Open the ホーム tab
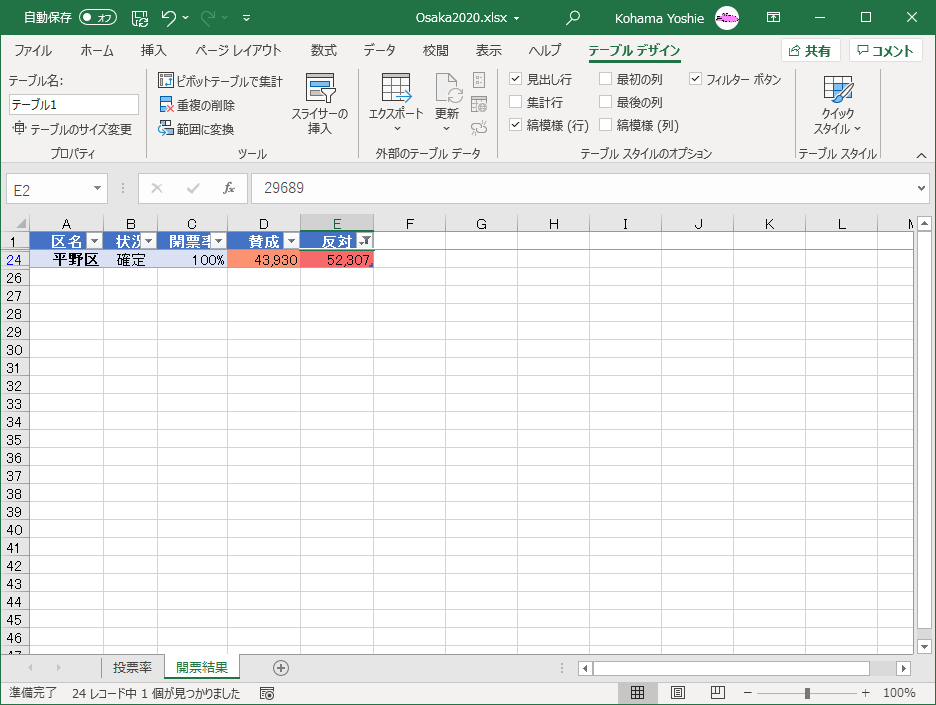This screenshot has width=936, height=705. [97, 51]
